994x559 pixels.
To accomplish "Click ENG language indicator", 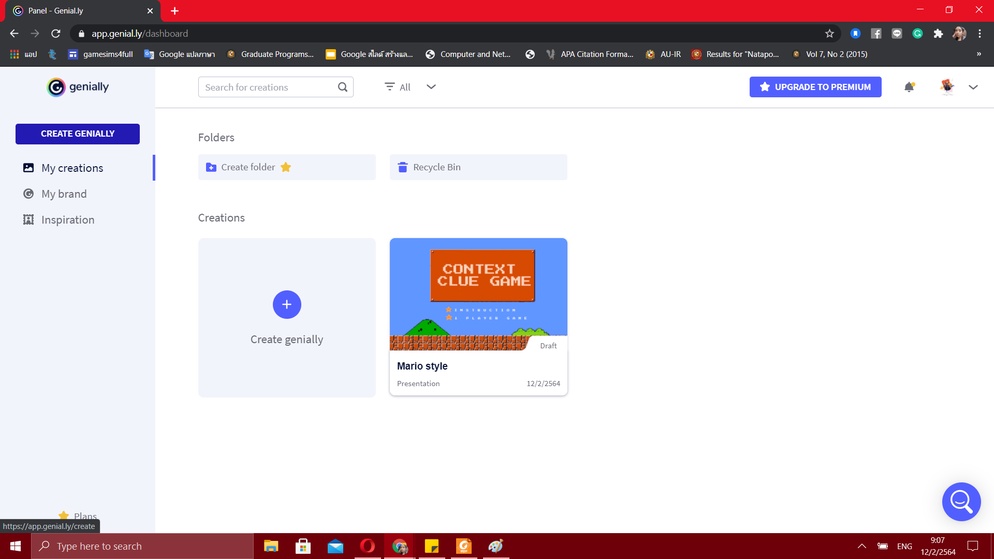I will point(905,546).
